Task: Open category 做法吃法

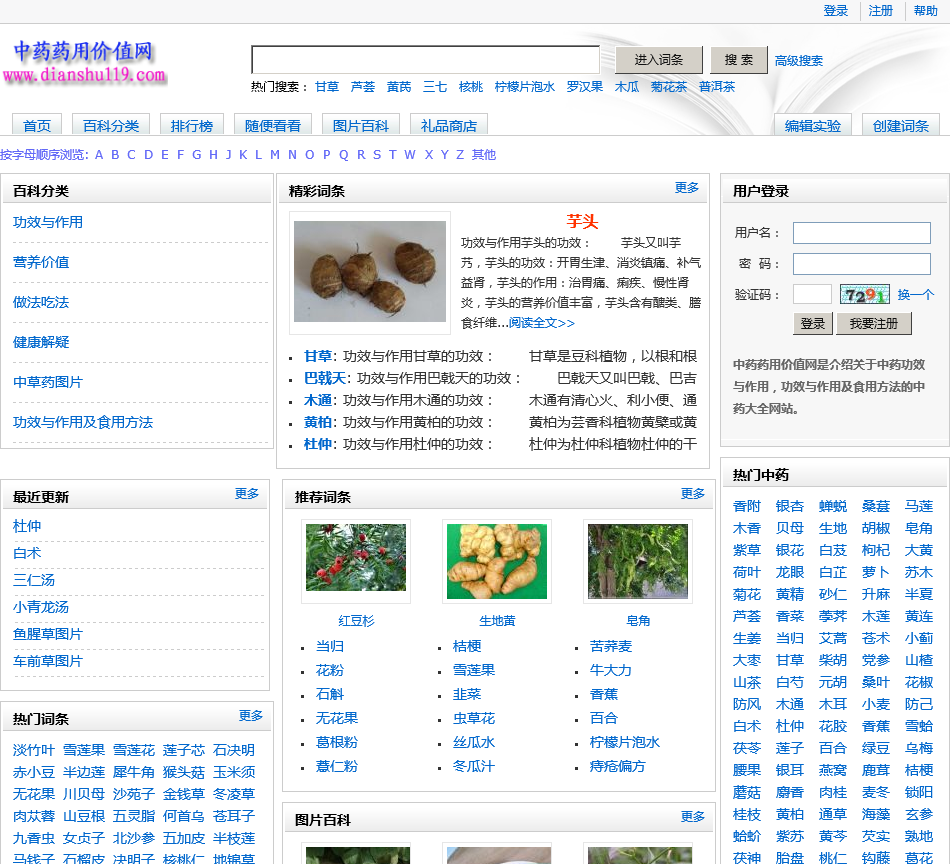Action: [41, 302]
